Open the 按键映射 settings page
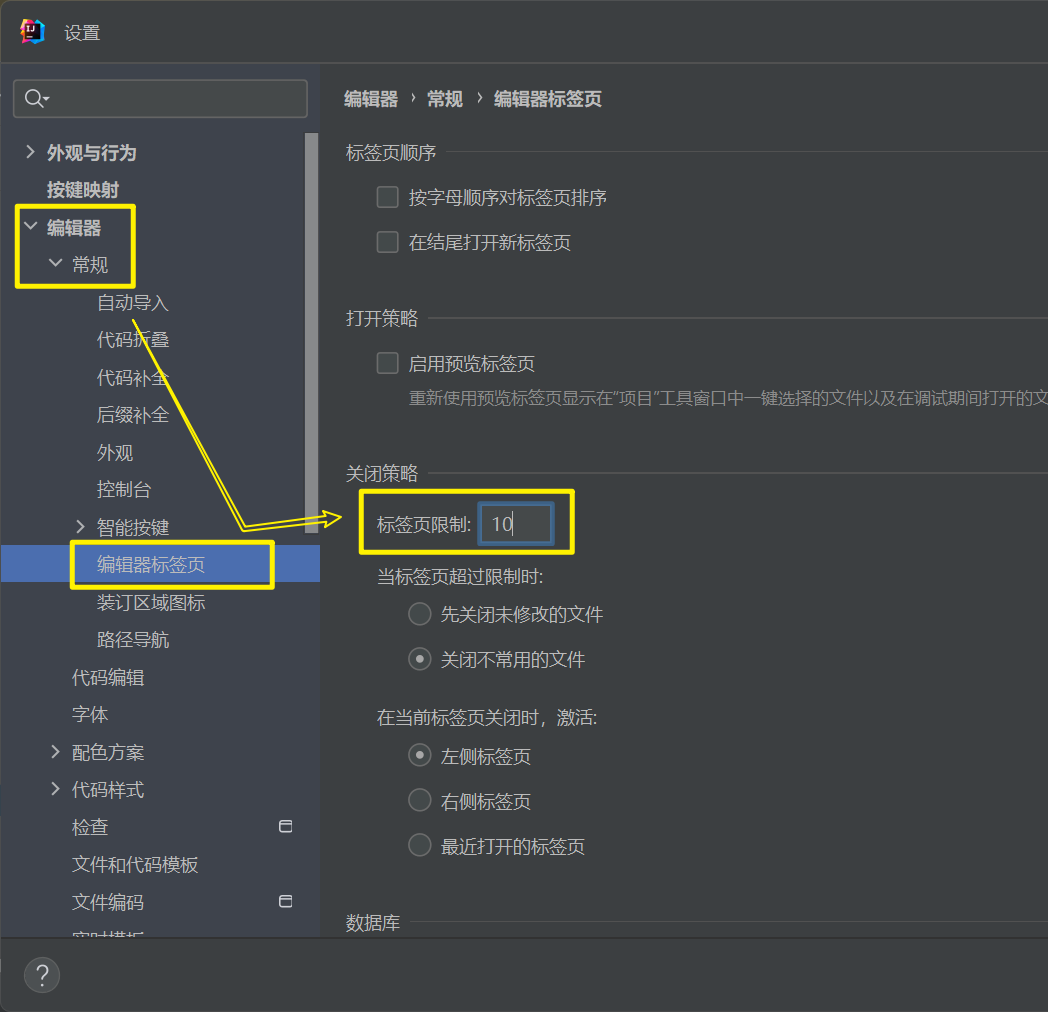This screenshot has height=1012, width=1048. tap(83, 190)
